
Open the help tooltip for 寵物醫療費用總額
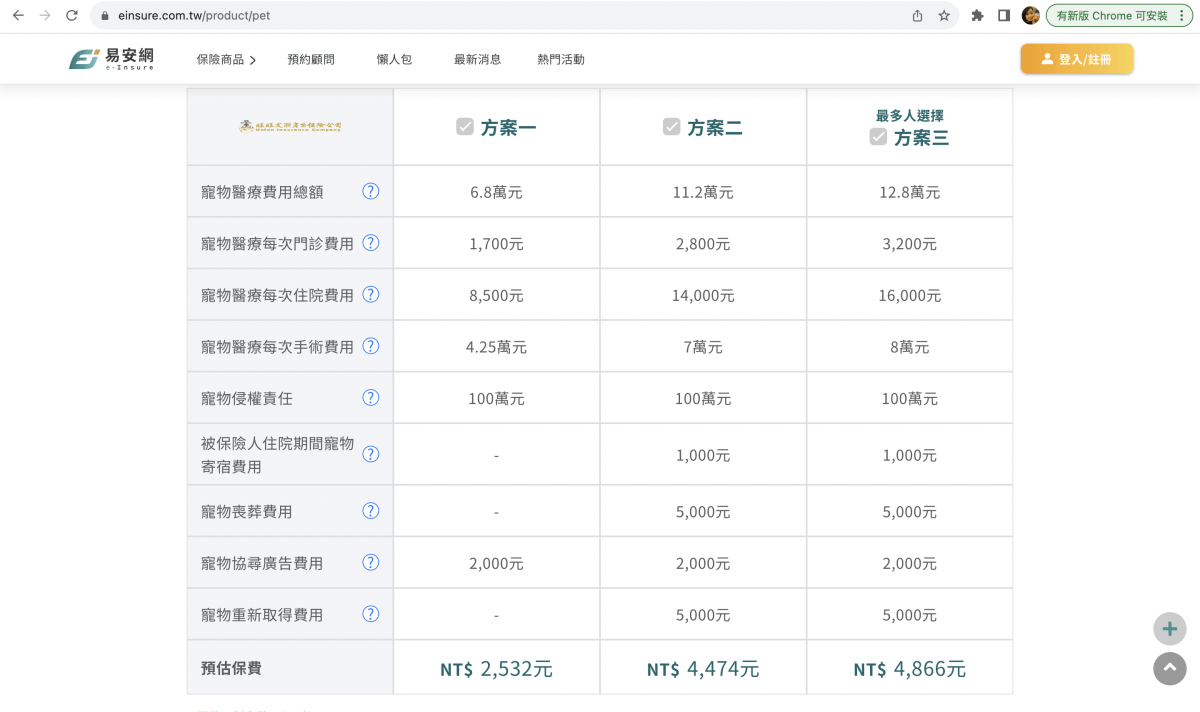tap(370, 191)
